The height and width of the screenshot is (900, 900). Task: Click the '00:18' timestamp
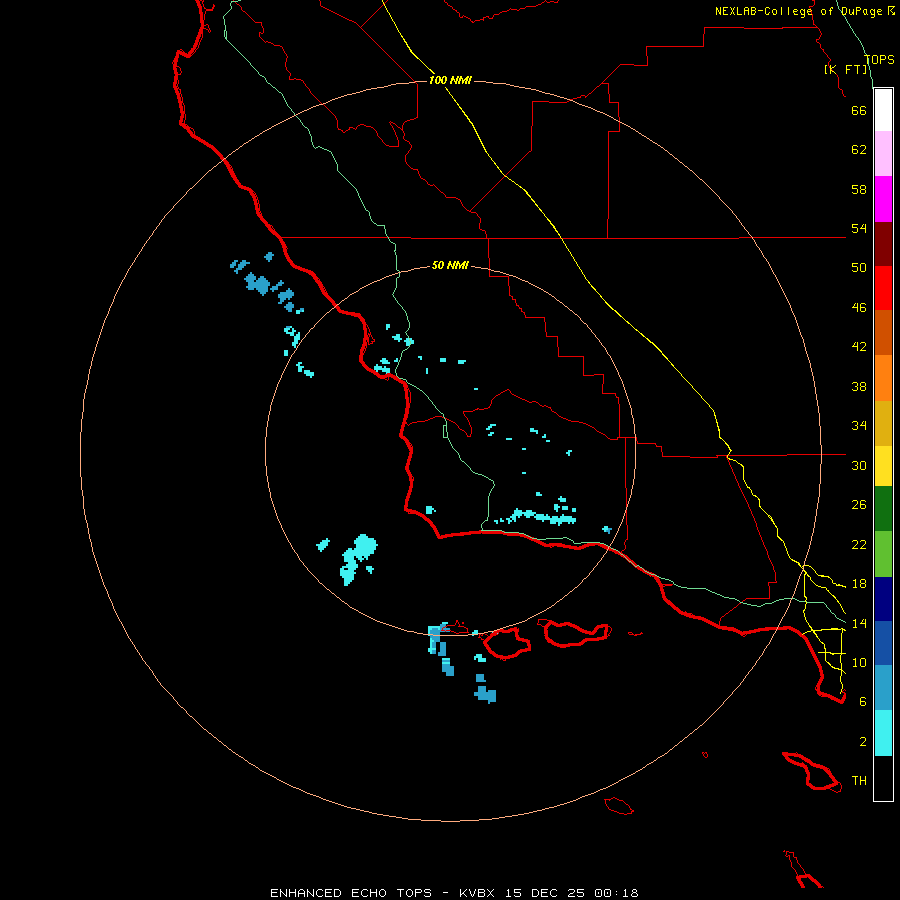pos(616,893)
